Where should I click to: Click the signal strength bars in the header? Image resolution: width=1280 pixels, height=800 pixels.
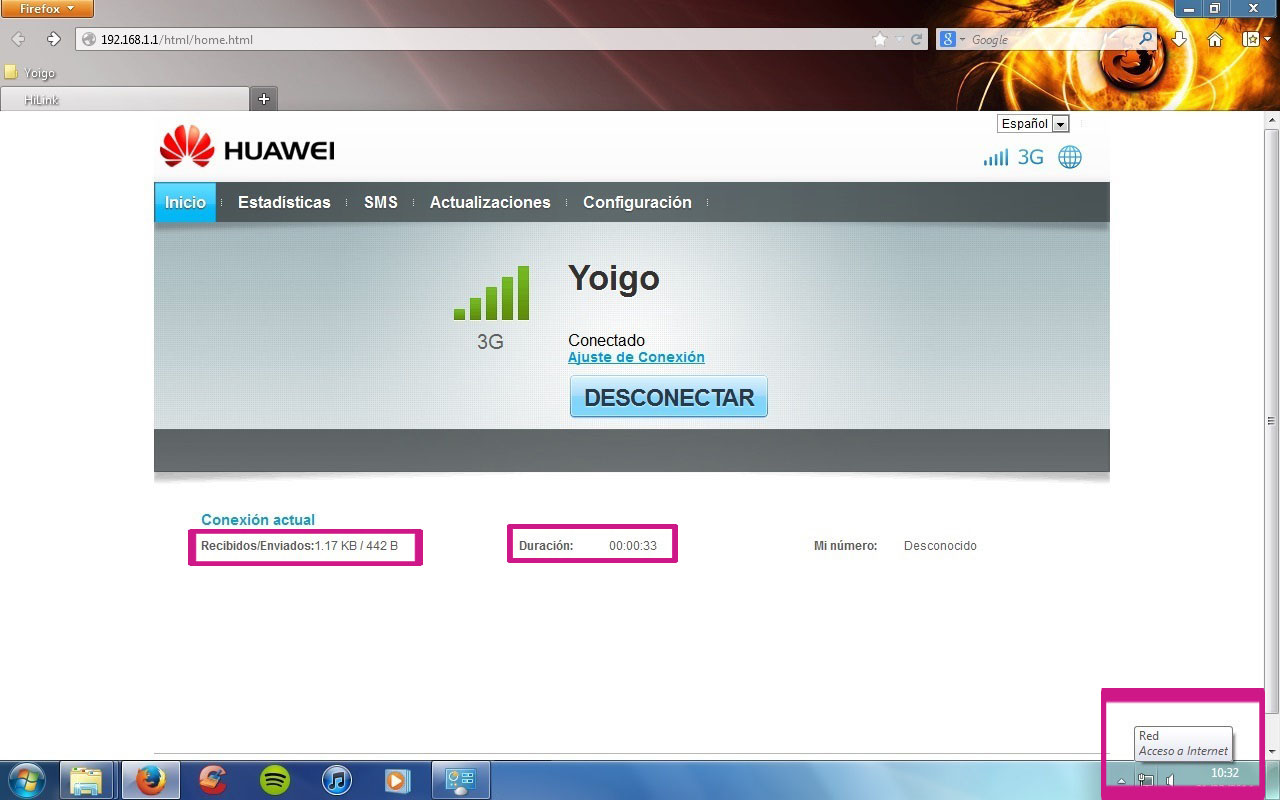click(996, 157)
